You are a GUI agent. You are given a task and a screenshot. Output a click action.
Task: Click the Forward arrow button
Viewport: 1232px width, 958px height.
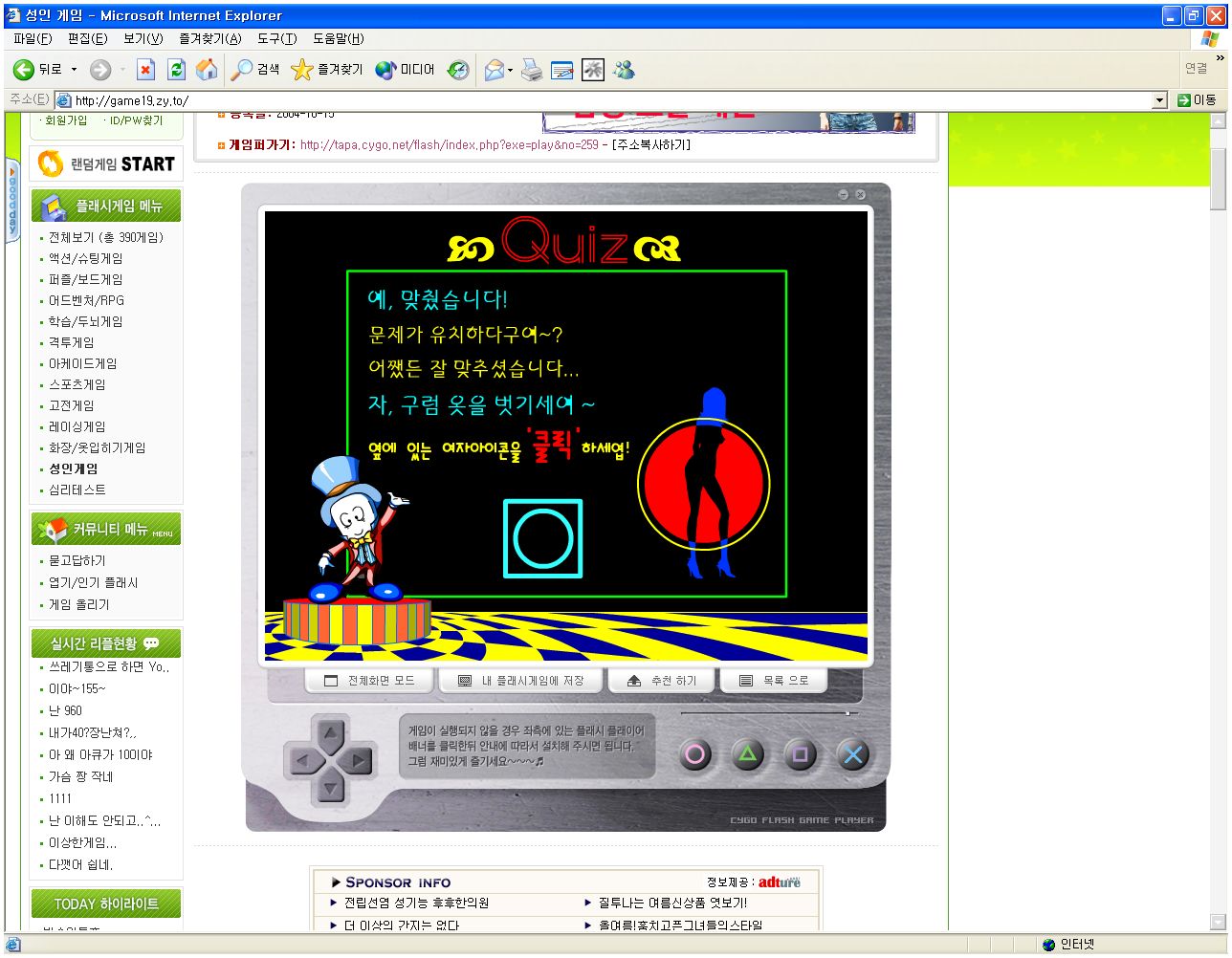[100, 70]
